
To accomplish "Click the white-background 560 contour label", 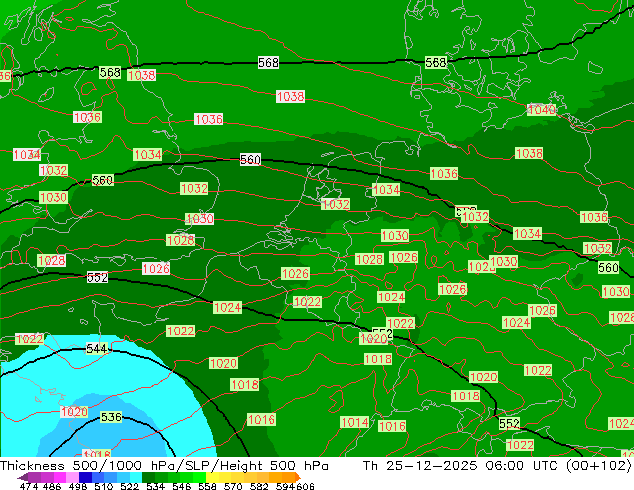I will (250, 160).
